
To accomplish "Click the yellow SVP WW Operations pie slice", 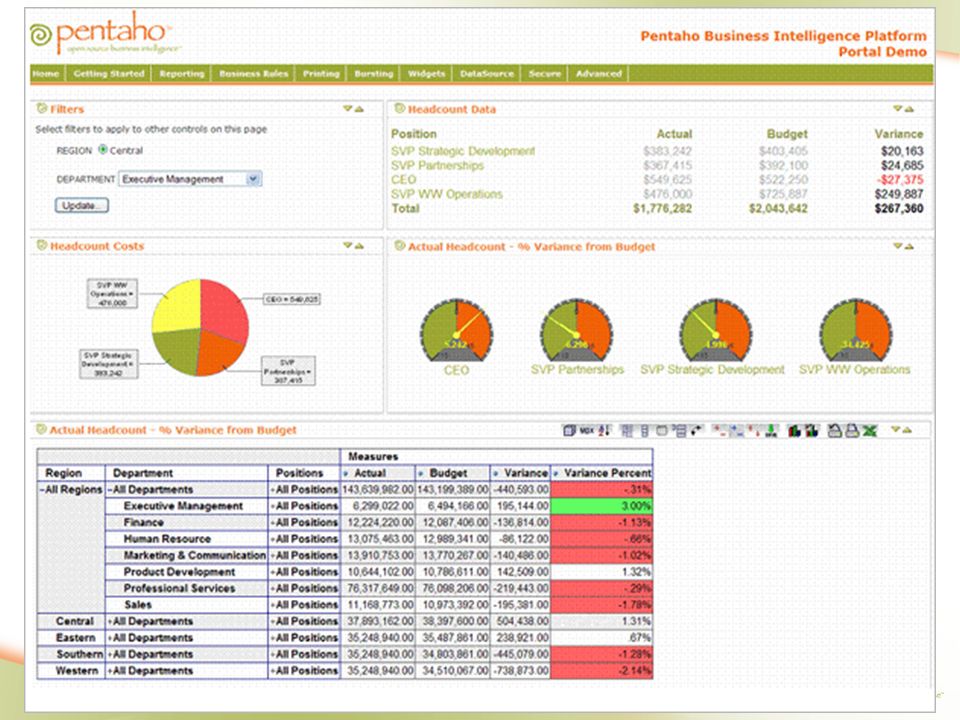I will [x=179, y=307].
